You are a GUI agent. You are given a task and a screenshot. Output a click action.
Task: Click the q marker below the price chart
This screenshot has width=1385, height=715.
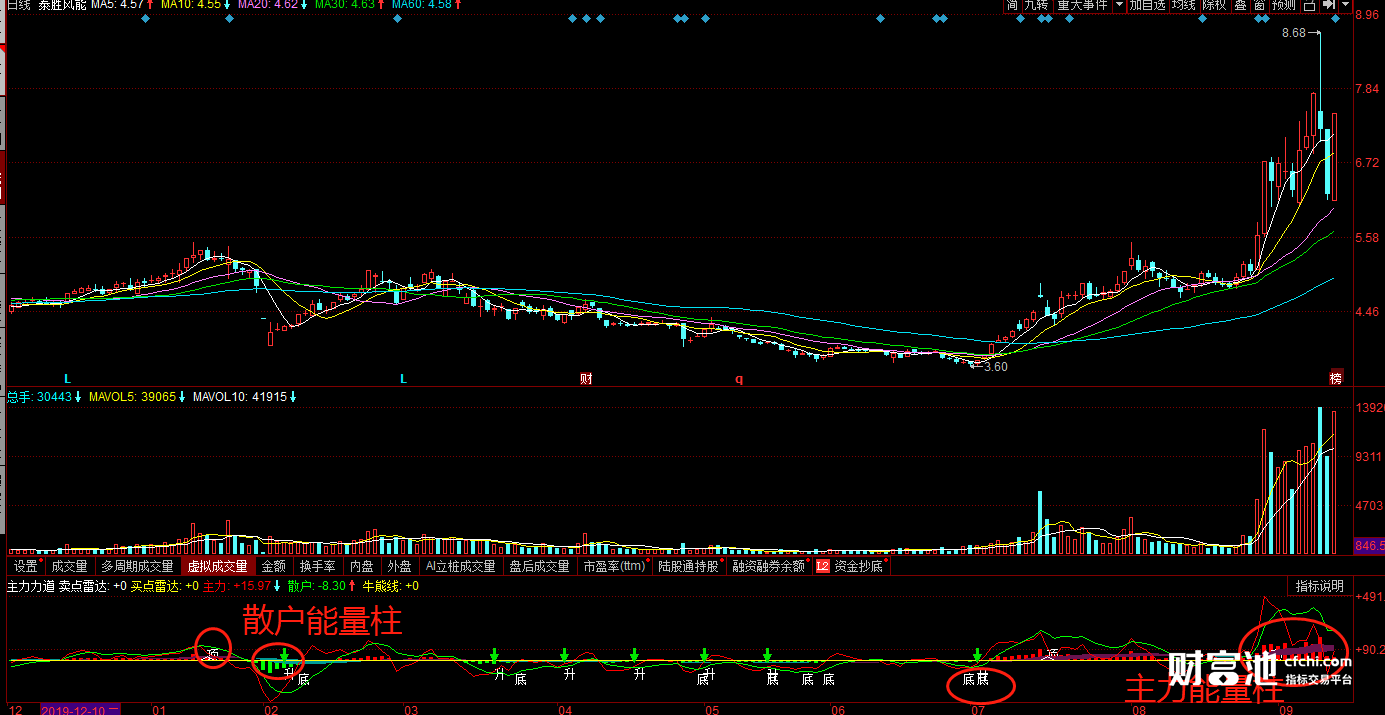(740, 379)
